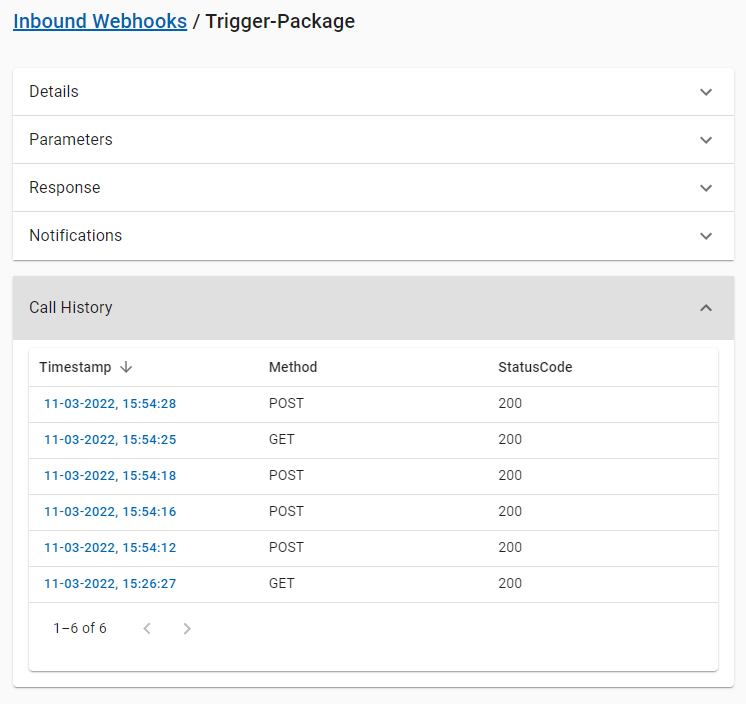Open call at 11-03-2022, 15:54:12
746x704 pixels.
pos(110,548)
